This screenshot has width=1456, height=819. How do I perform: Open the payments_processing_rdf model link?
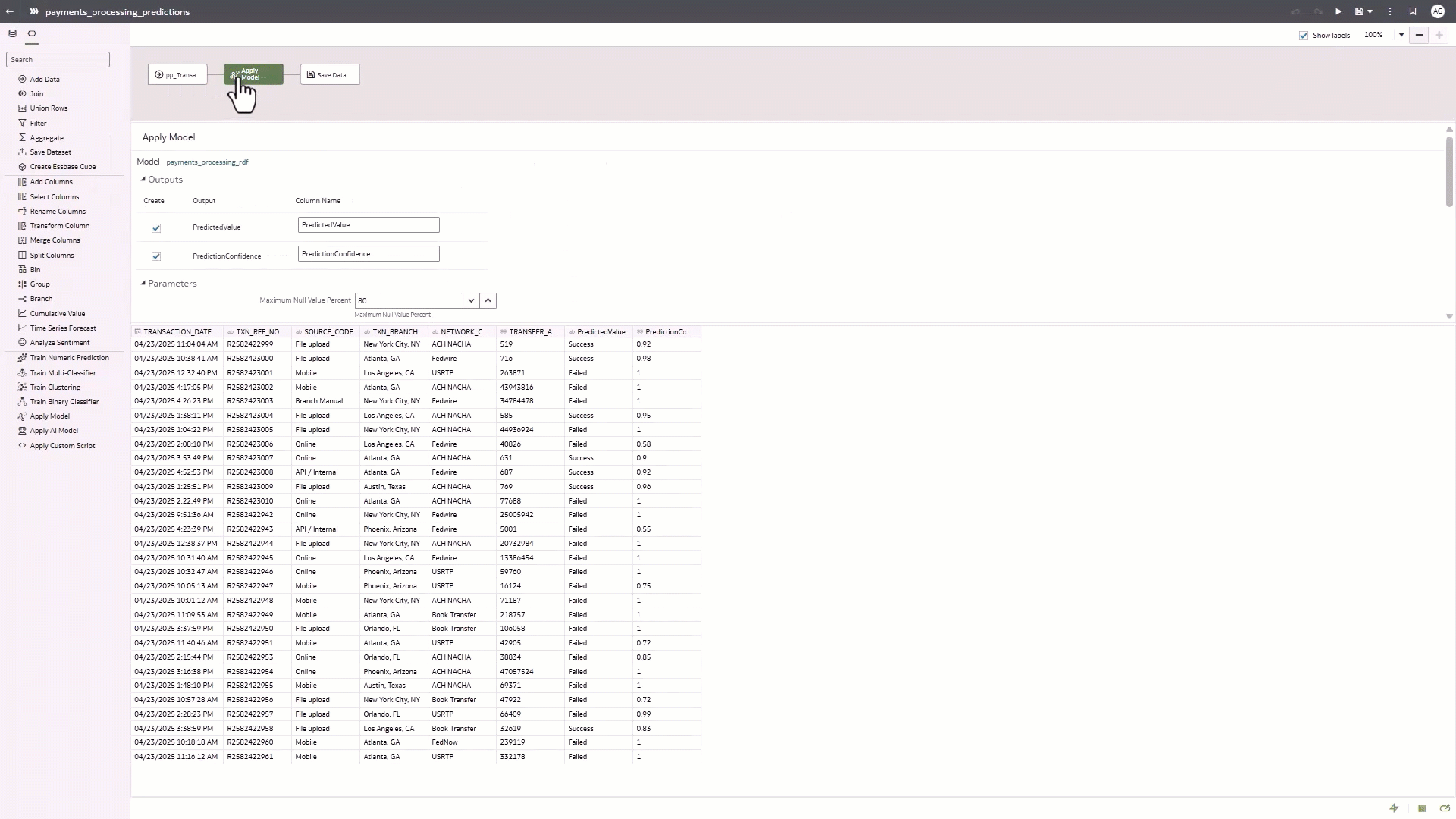click(206, 162)
